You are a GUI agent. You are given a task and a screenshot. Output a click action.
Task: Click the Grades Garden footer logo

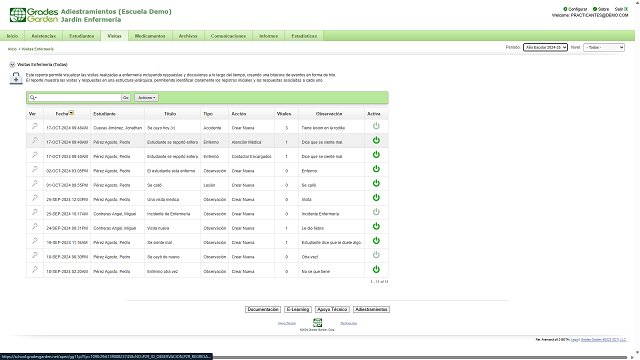tap(317, 322)
